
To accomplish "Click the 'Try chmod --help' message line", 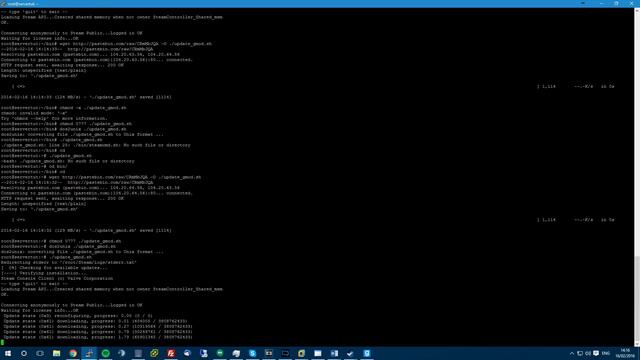I will (x=54, y=118).
